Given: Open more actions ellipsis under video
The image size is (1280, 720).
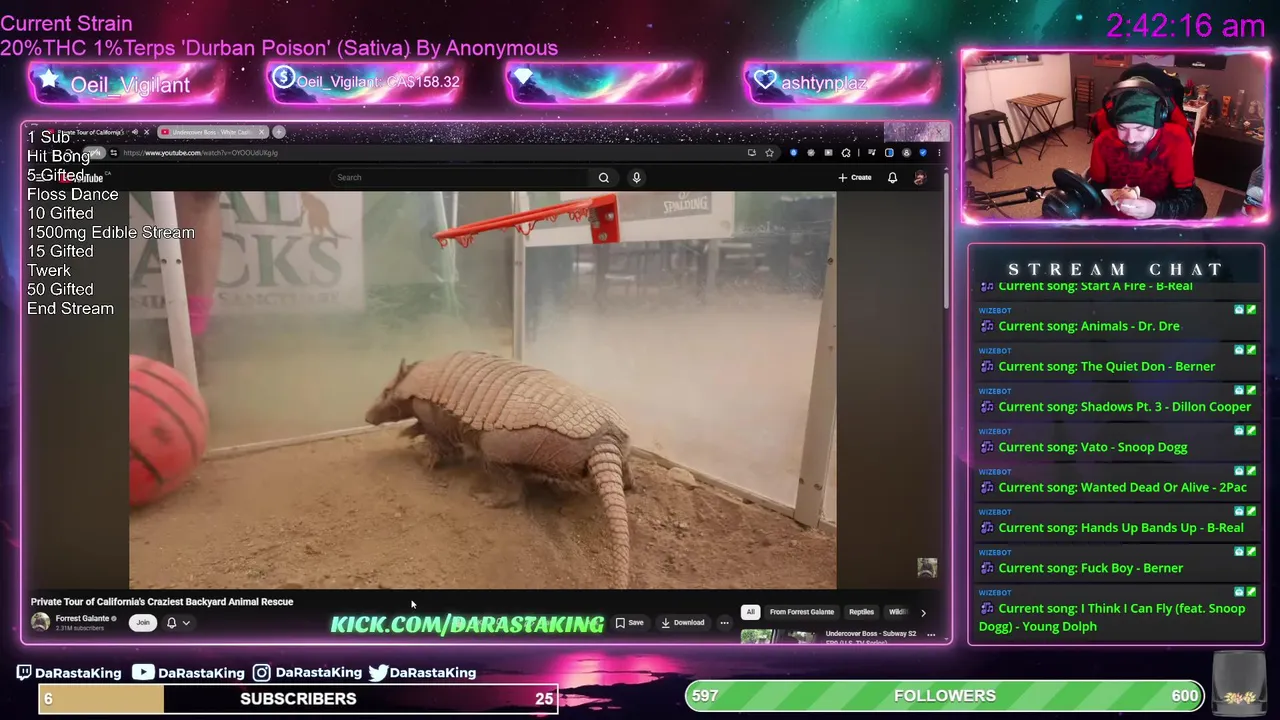Looking at the screenshot, I should tap(724, 623).
